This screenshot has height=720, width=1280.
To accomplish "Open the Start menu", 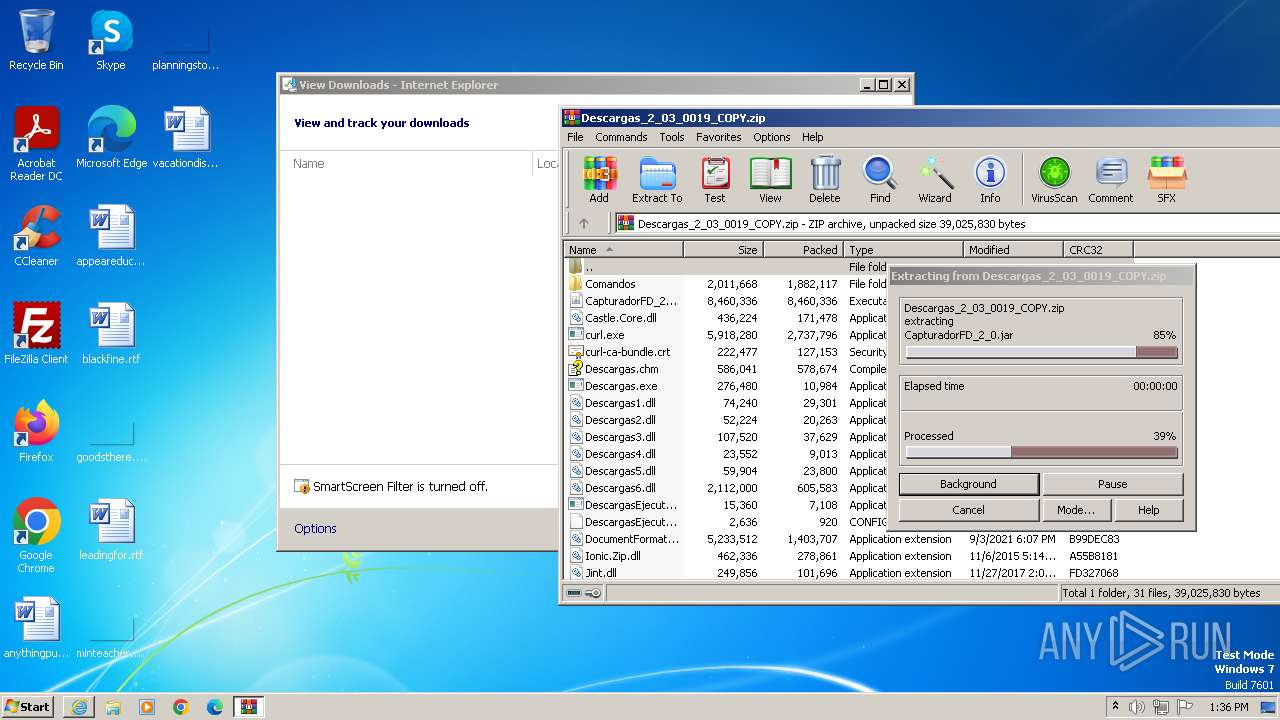I will pyautogui.click(x=28, y=707).
